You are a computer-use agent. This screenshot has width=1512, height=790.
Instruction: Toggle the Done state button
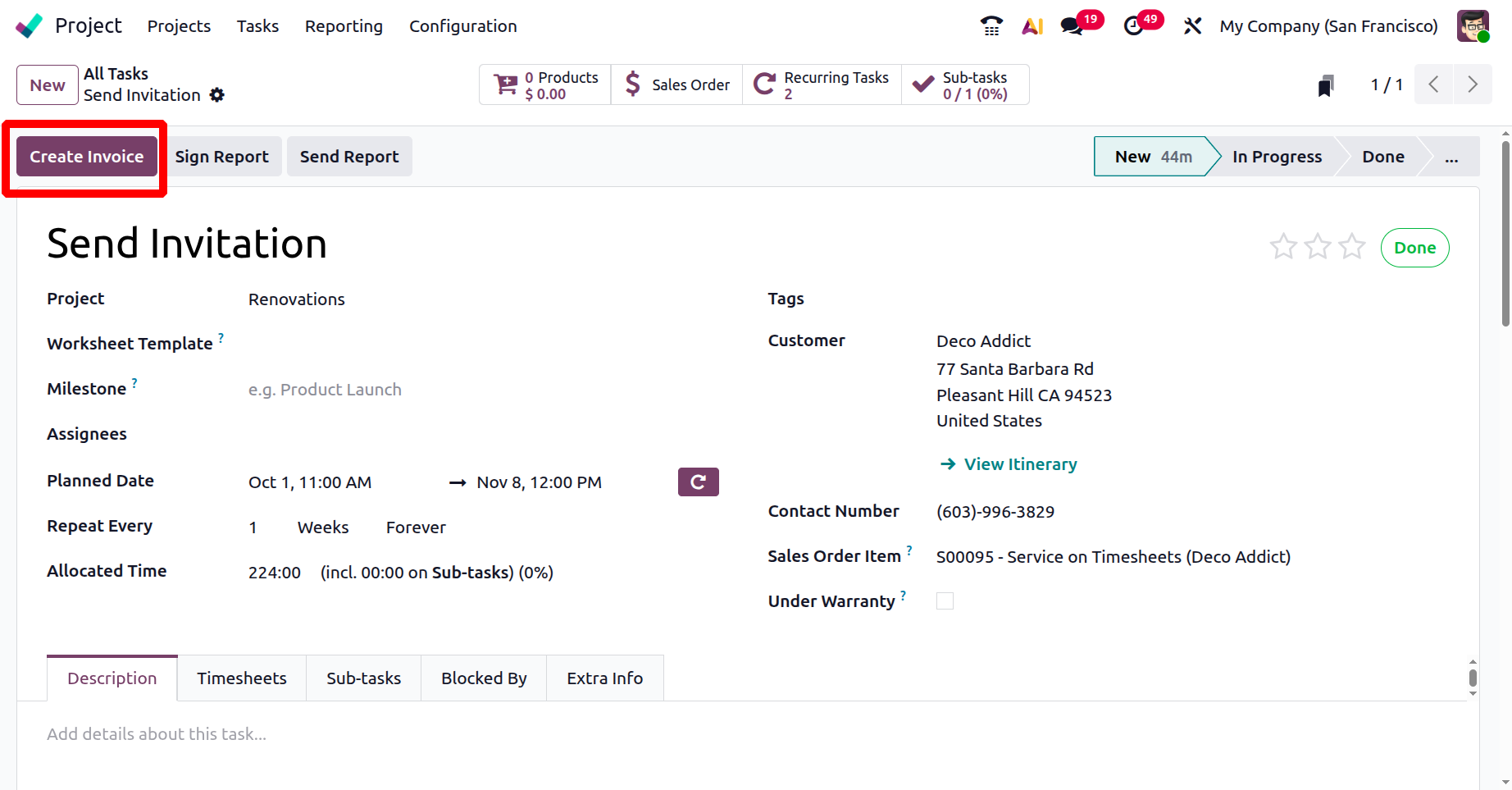[x=1414, y=248]
